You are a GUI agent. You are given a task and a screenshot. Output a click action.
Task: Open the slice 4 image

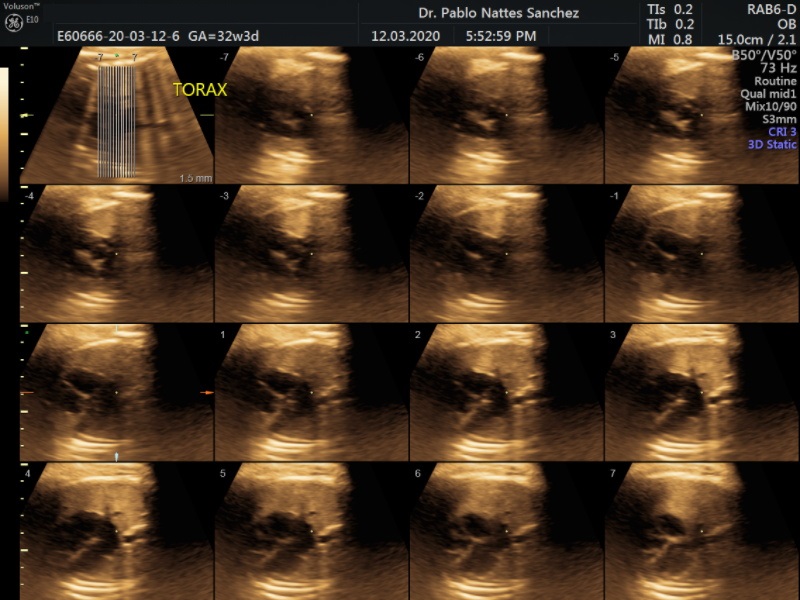[x=115, y=530]
